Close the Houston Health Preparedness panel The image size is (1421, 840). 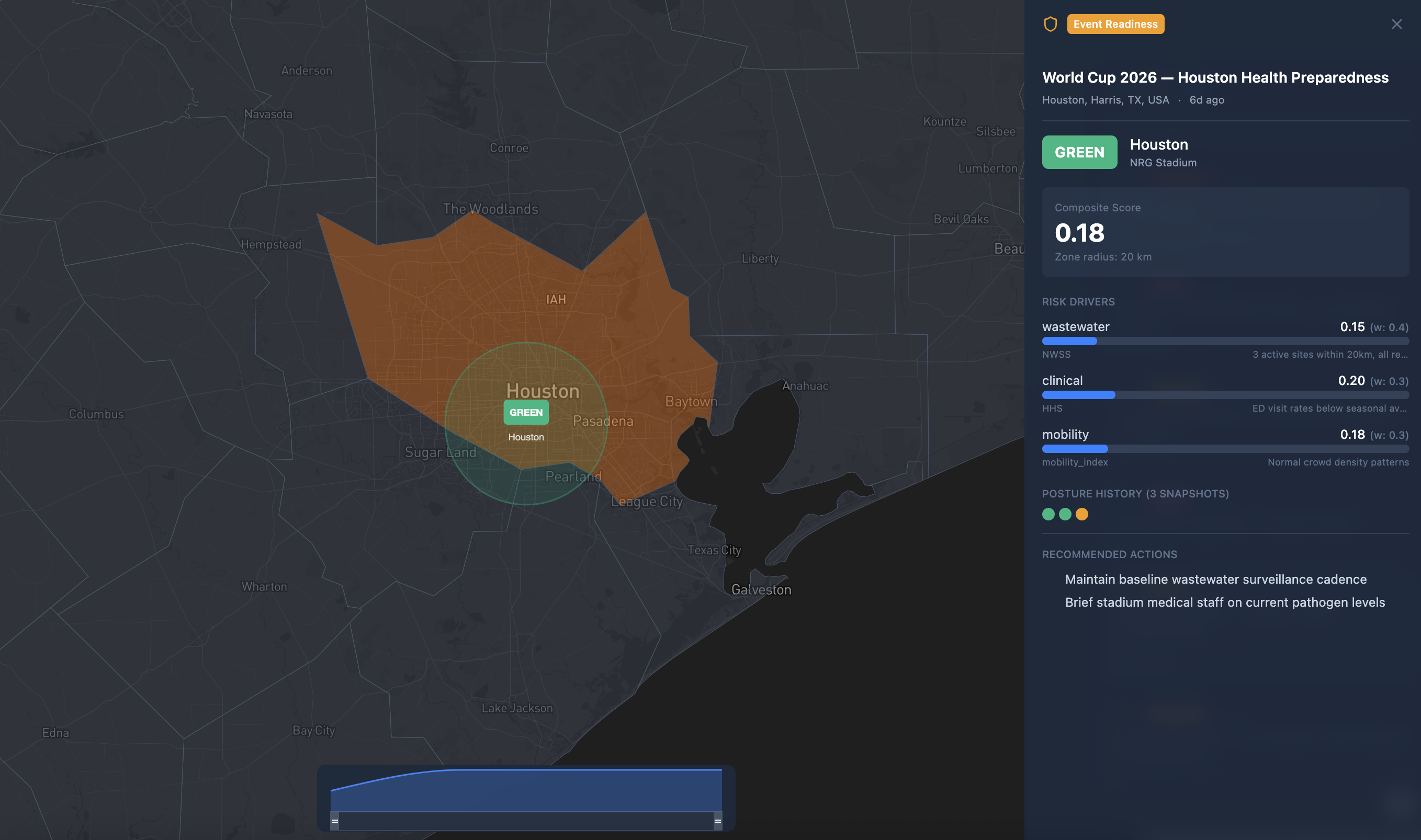[x=1396, y=24]
